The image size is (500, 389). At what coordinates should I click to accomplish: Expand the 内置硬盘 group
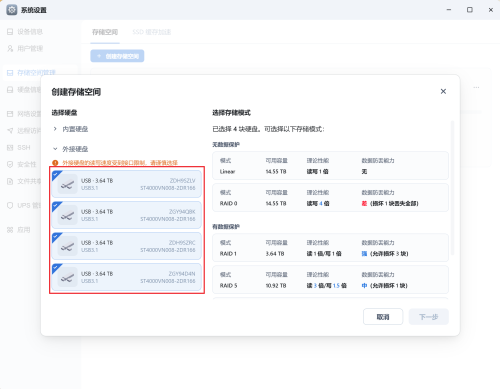pos(70,129)
